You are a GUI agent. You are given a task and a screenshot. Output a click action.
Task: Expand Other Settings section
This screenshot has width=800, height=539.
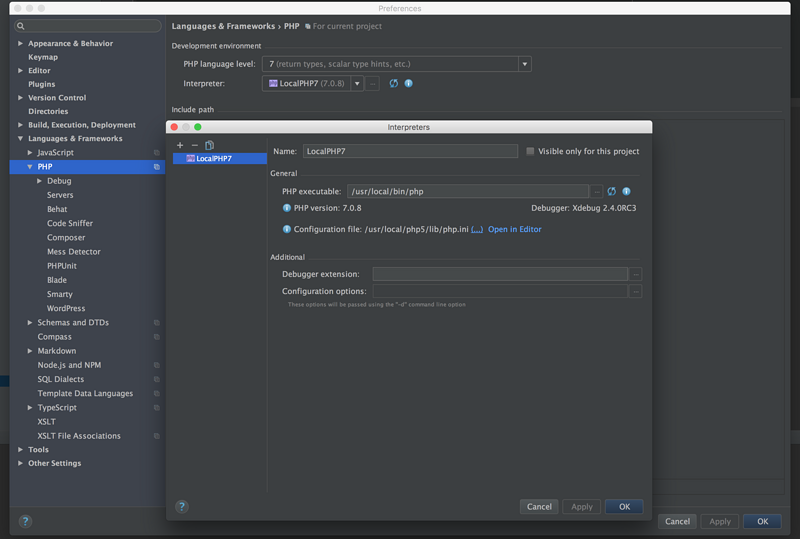click(x=20, y=463)
